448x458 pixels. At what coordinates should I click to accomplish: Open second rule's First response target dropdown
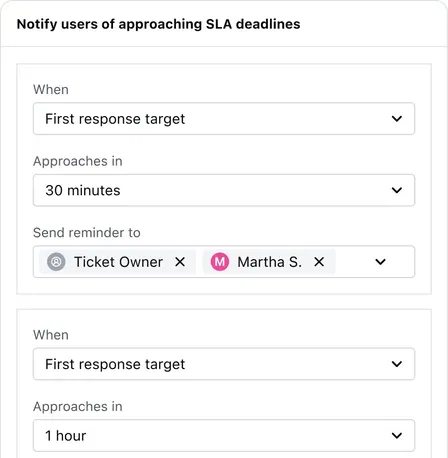click(224, 364)
